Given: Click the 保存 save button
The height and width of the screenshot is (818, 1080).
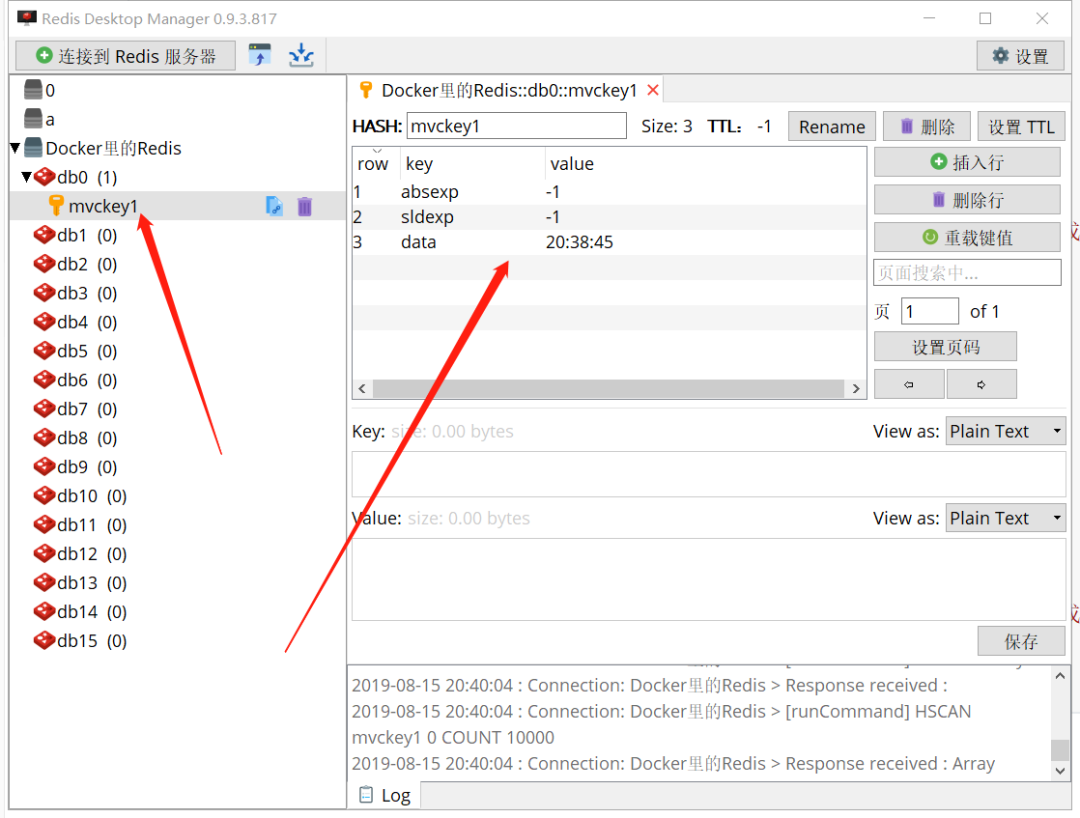Looking at the screenshot, I should coord(1021,642).
